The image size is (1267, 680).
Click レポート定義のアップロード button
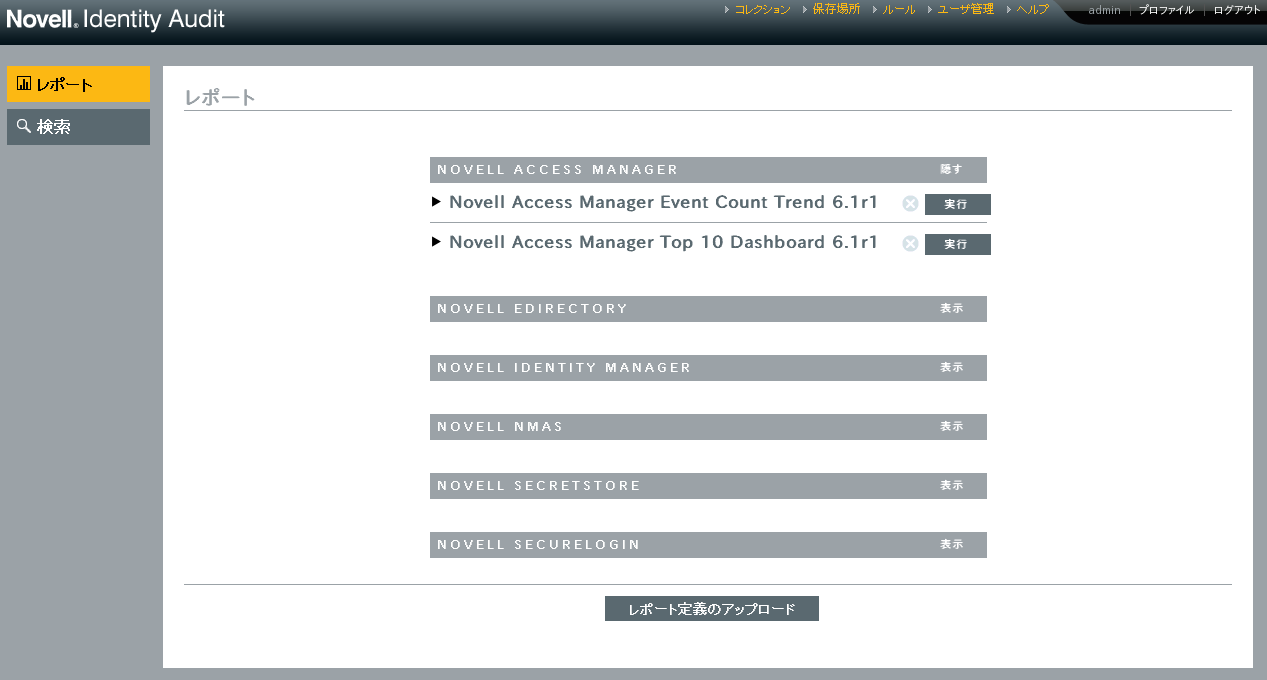pos(712,609)
